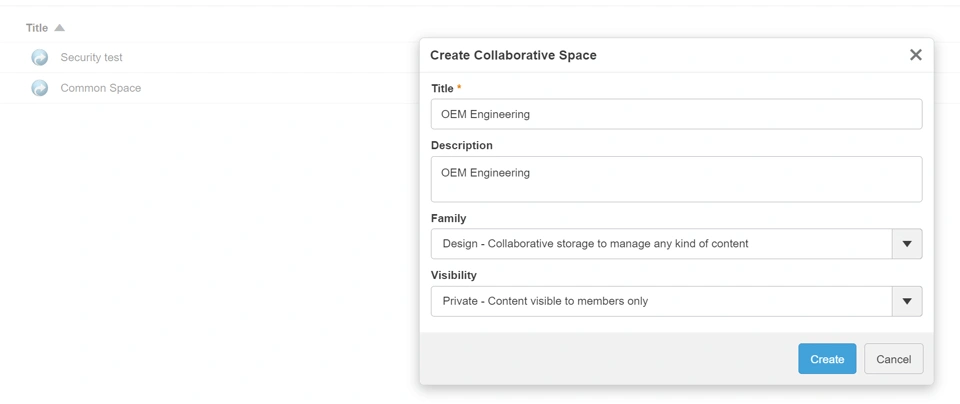Click the Description field label
The height and width of the screenshot is (404, 960).
(x=461, y=145)
